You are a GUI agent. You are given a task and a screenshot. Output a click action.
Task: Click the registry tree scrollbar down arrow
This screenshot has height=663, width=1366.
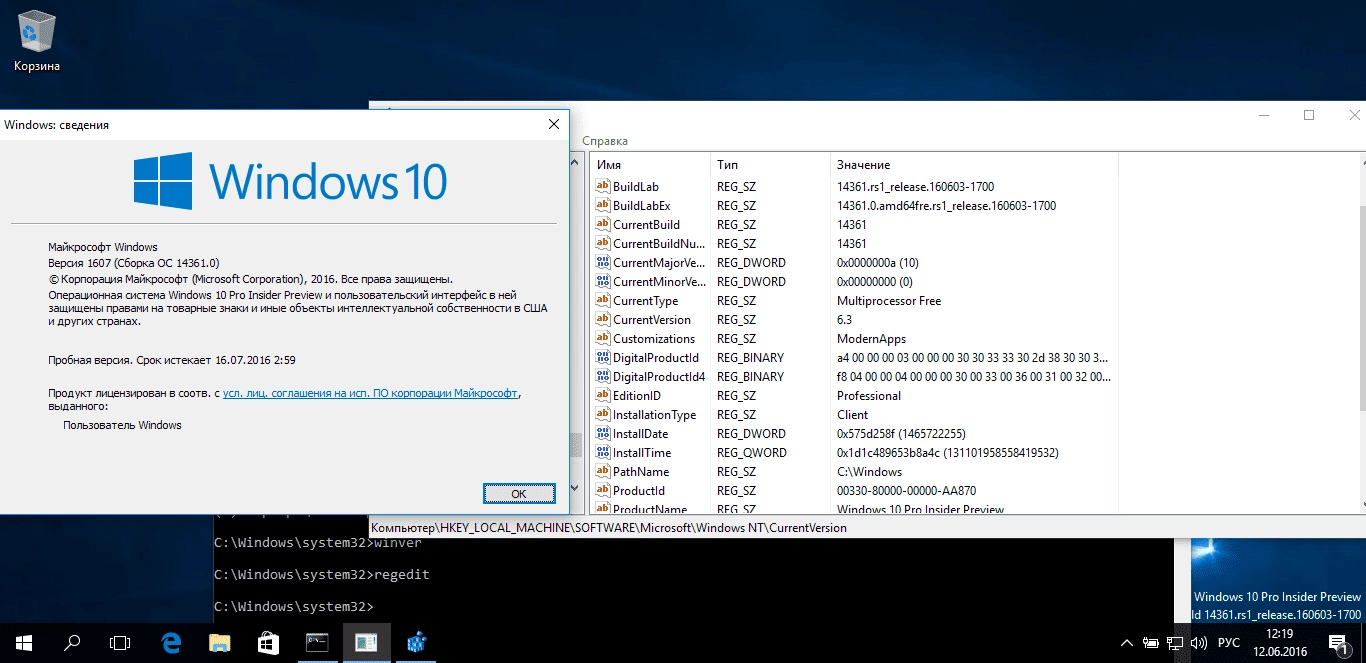575,488
